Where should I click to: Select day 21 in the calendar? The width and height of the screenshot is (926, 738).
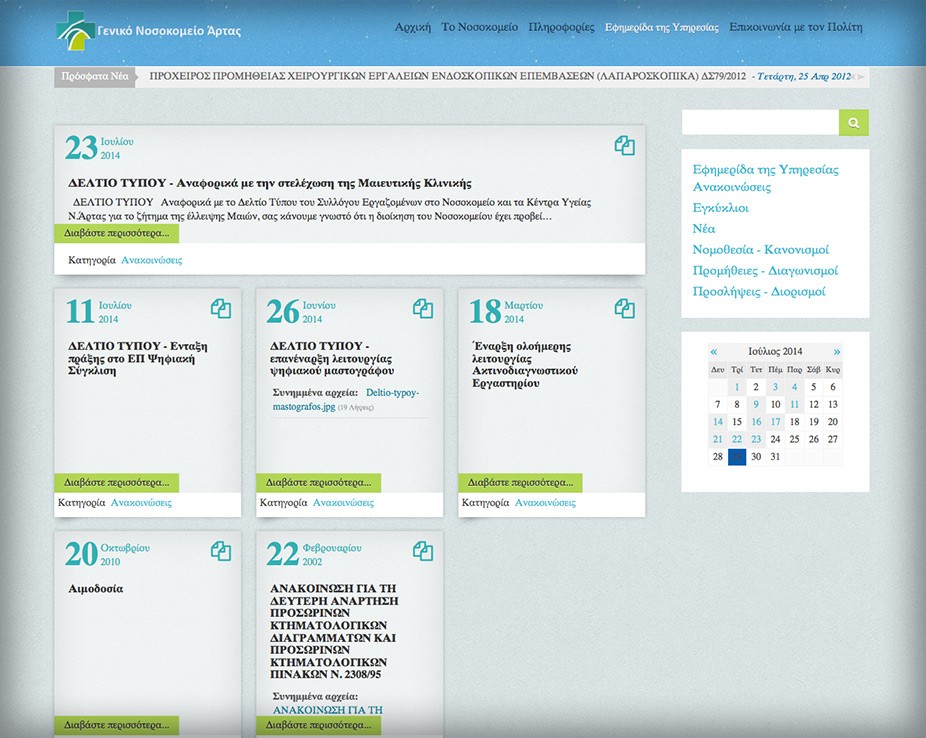click(718, 439)
